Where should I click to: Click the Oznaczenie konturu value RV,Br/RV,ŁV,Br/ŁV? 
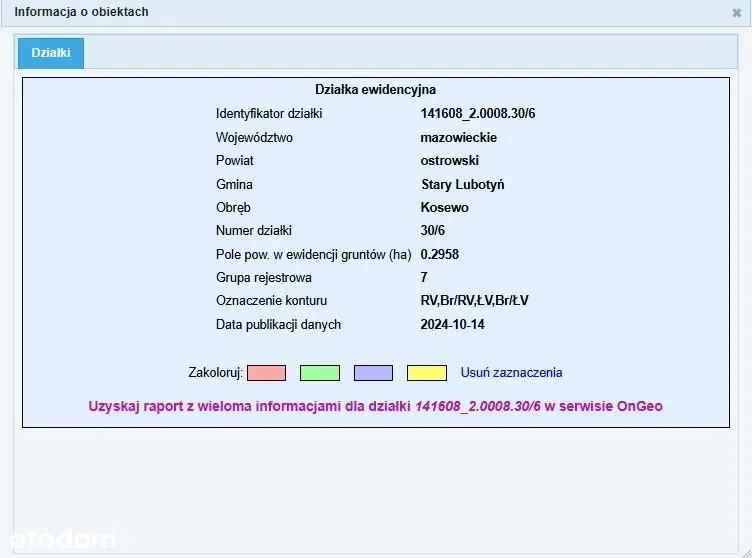(474, 301)
